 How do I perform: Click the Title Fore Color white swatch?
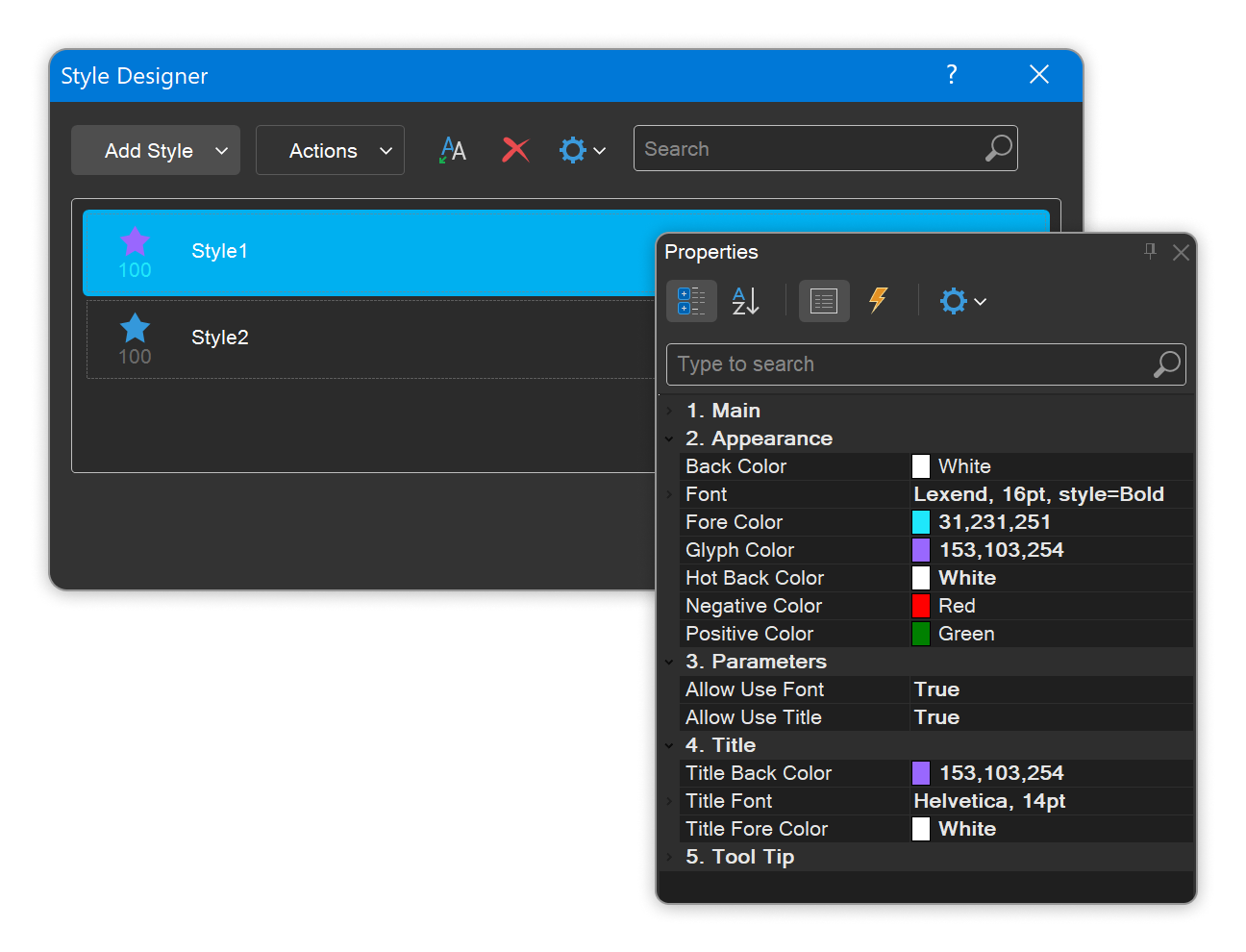tap(921, 829)
